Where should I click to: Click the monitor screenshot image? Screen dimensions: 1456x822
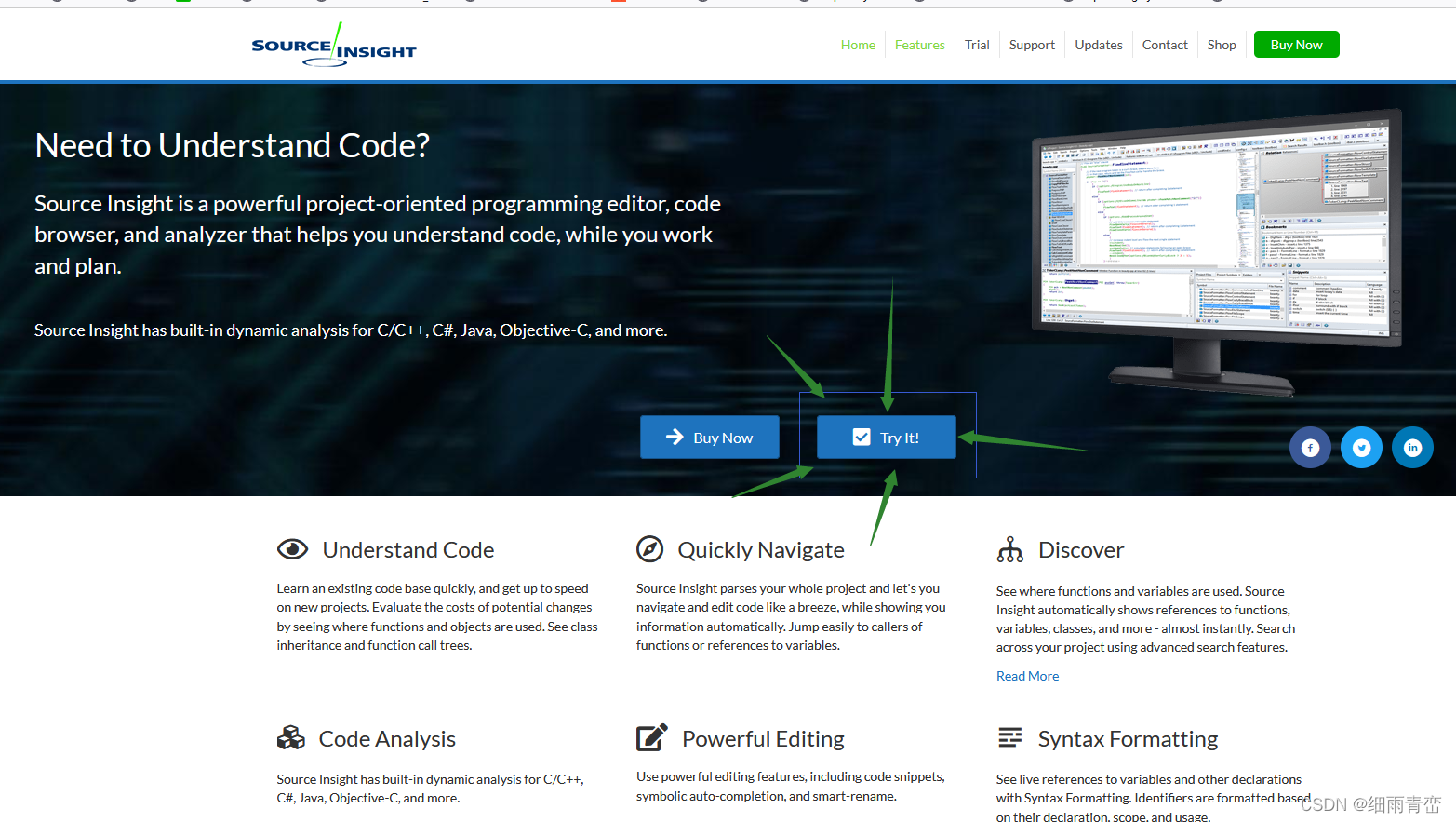[1216, 251]
